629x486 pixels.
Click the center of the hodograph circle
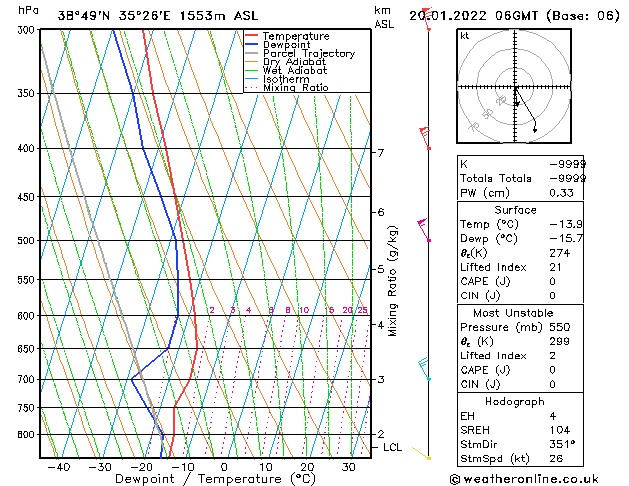516,88
